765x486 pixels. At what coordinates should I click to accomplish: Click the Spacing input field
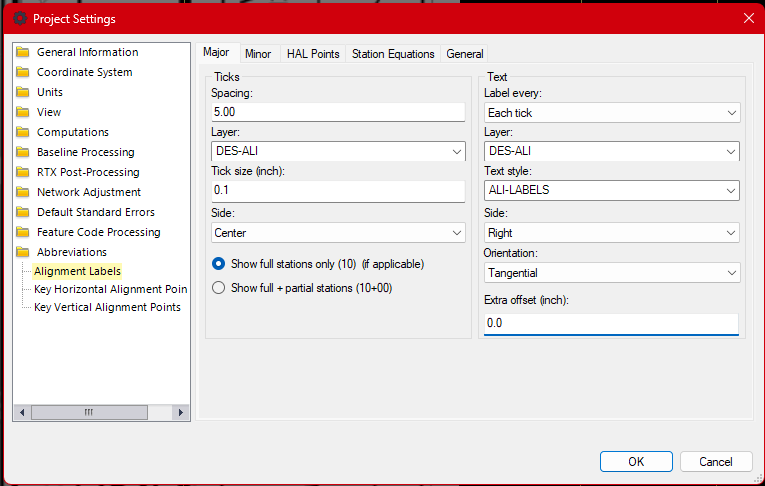click(338, 112)
